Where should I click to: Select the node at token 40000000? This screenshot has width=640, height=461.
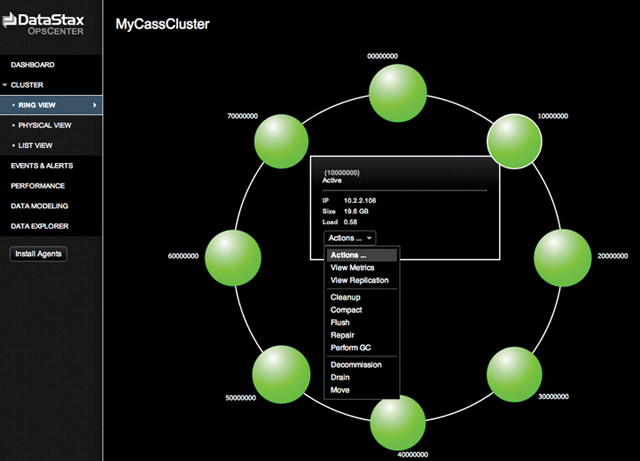398,423
